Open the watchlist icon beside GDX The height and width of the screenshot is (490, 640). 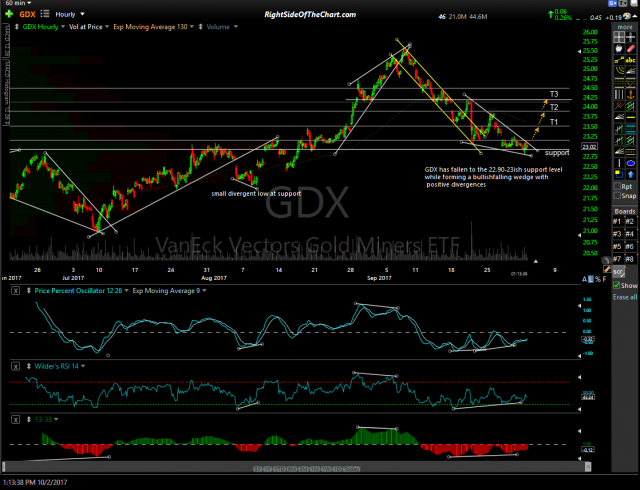(x=44, y=14)
